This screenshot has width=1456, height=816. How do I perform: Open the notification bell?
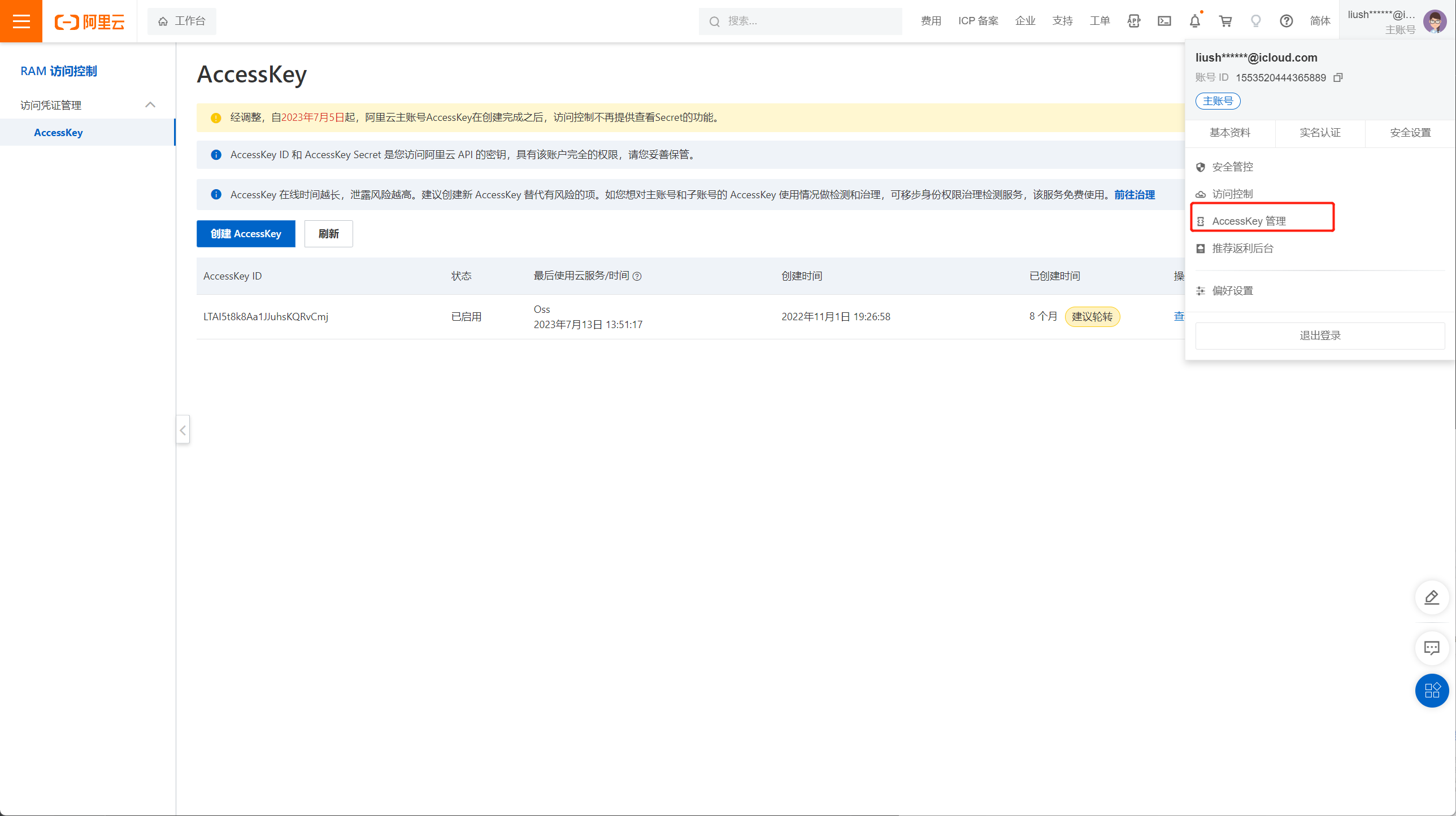pos(1195,21)
